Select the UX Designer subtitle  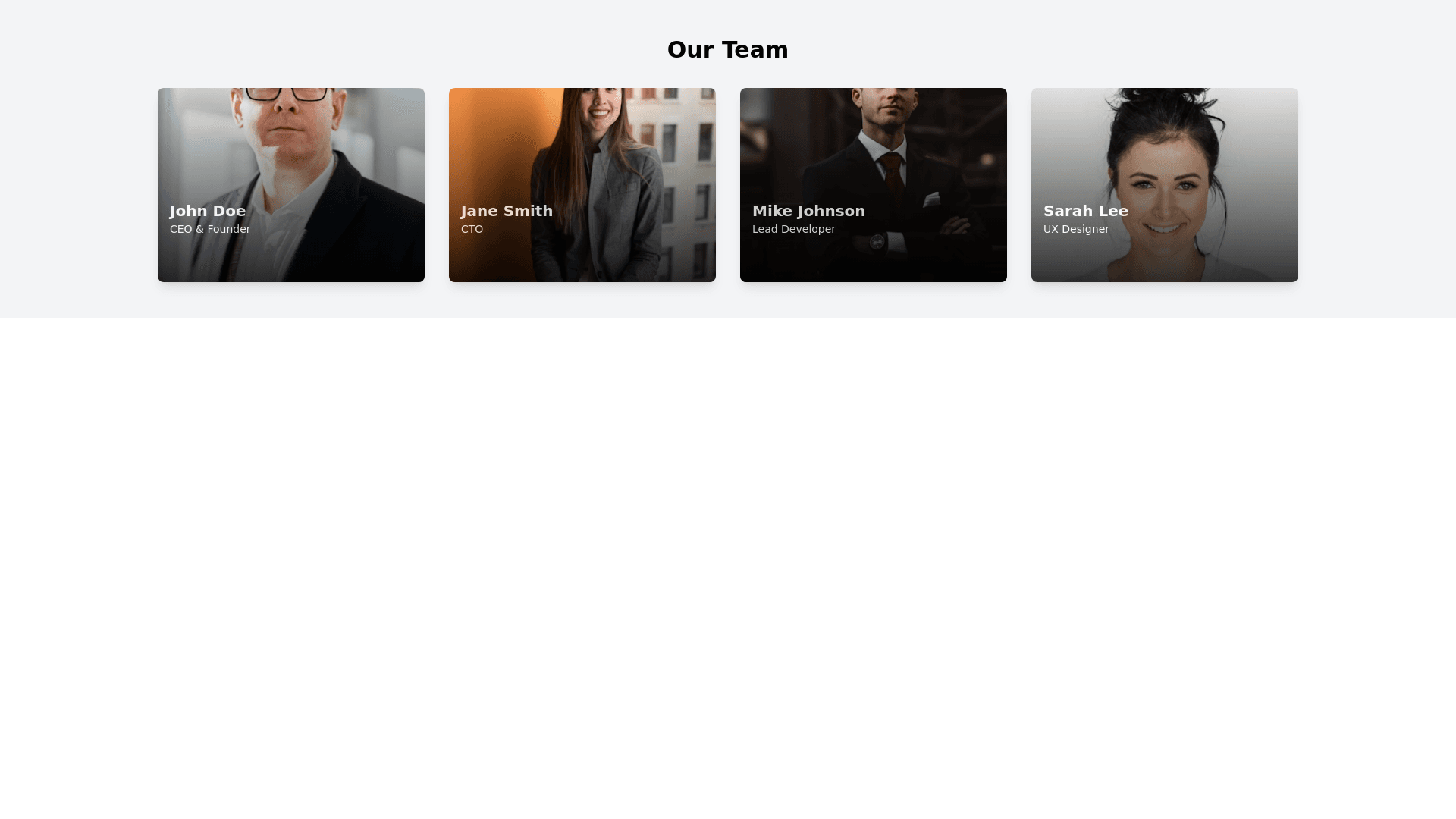click(1076, 229)
